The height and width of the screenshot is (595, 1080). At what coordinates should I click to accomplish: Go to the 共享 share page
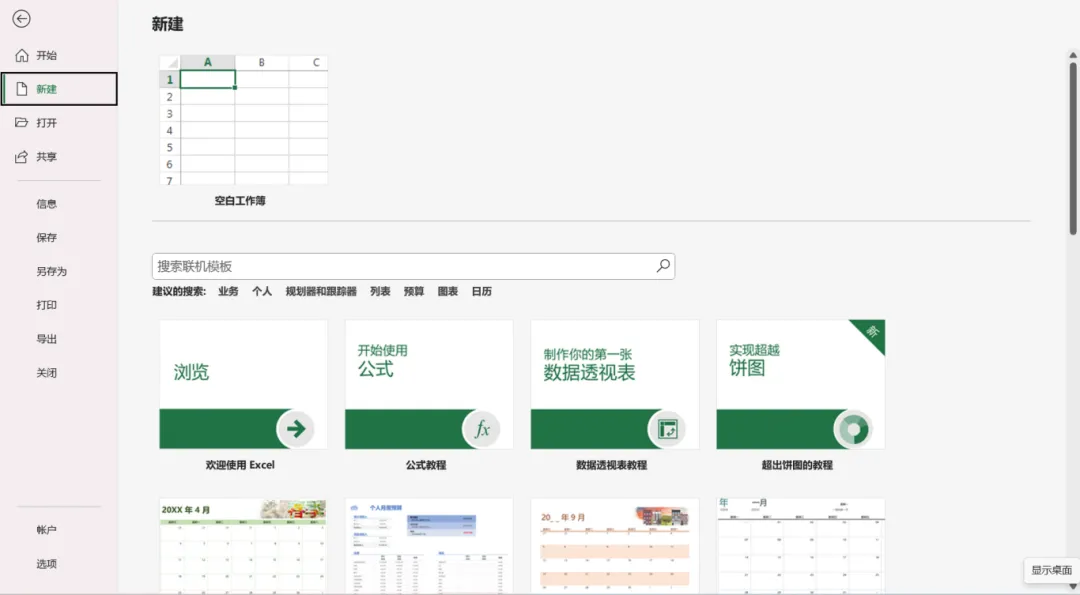point(59,157)
